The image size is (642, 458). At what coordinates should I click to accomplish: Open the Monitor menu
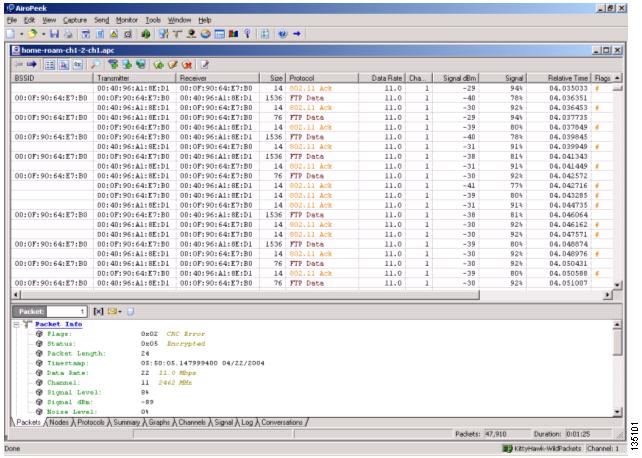127,20
